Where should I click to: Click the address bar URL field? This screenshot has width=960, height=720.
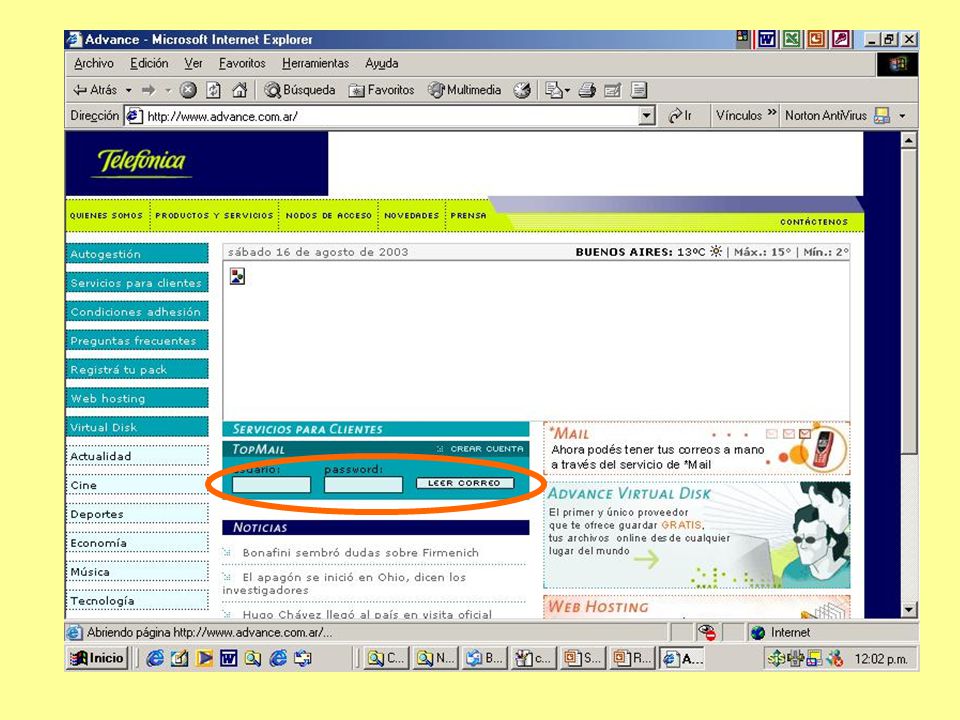390,116
